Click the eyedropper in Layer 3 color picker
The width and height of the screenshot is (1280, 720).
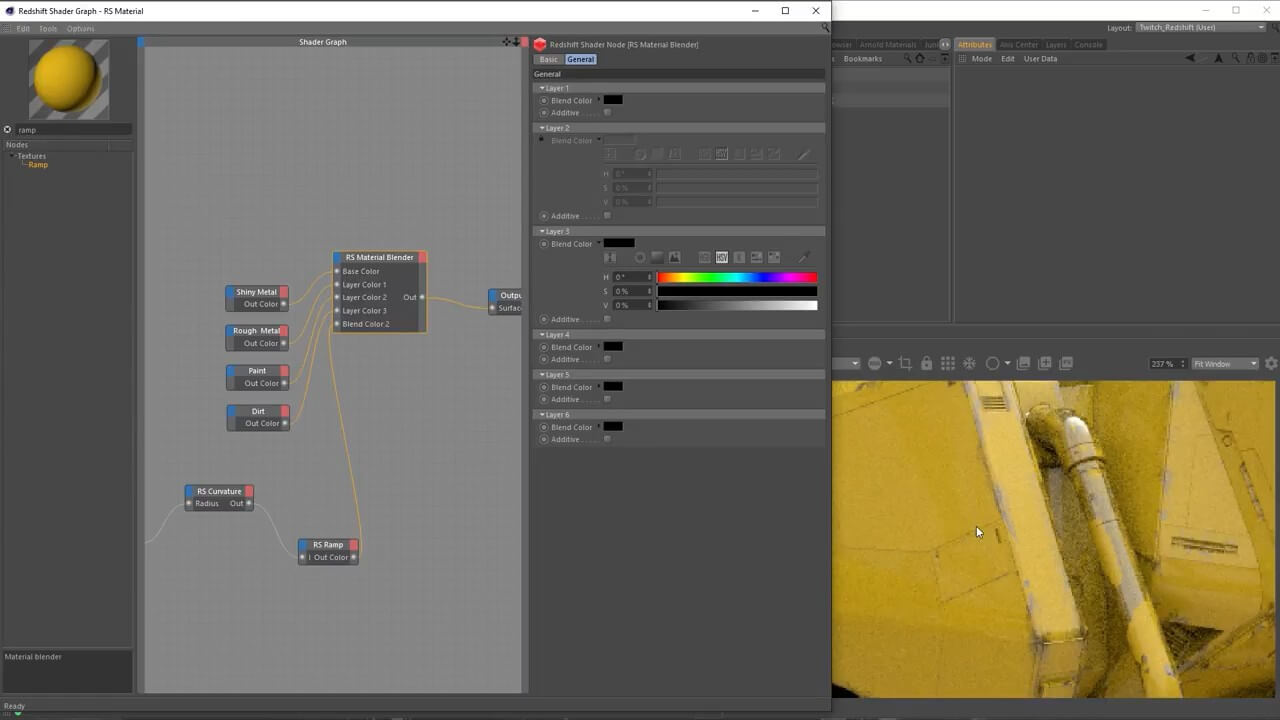(803, 258)
